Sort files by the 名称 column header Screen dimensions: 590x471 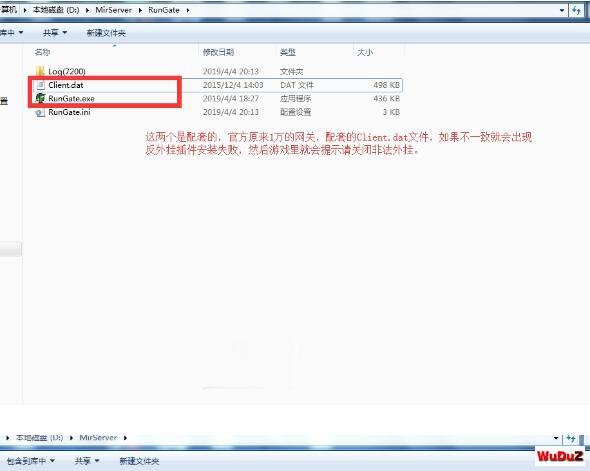[x=42, y=52]
